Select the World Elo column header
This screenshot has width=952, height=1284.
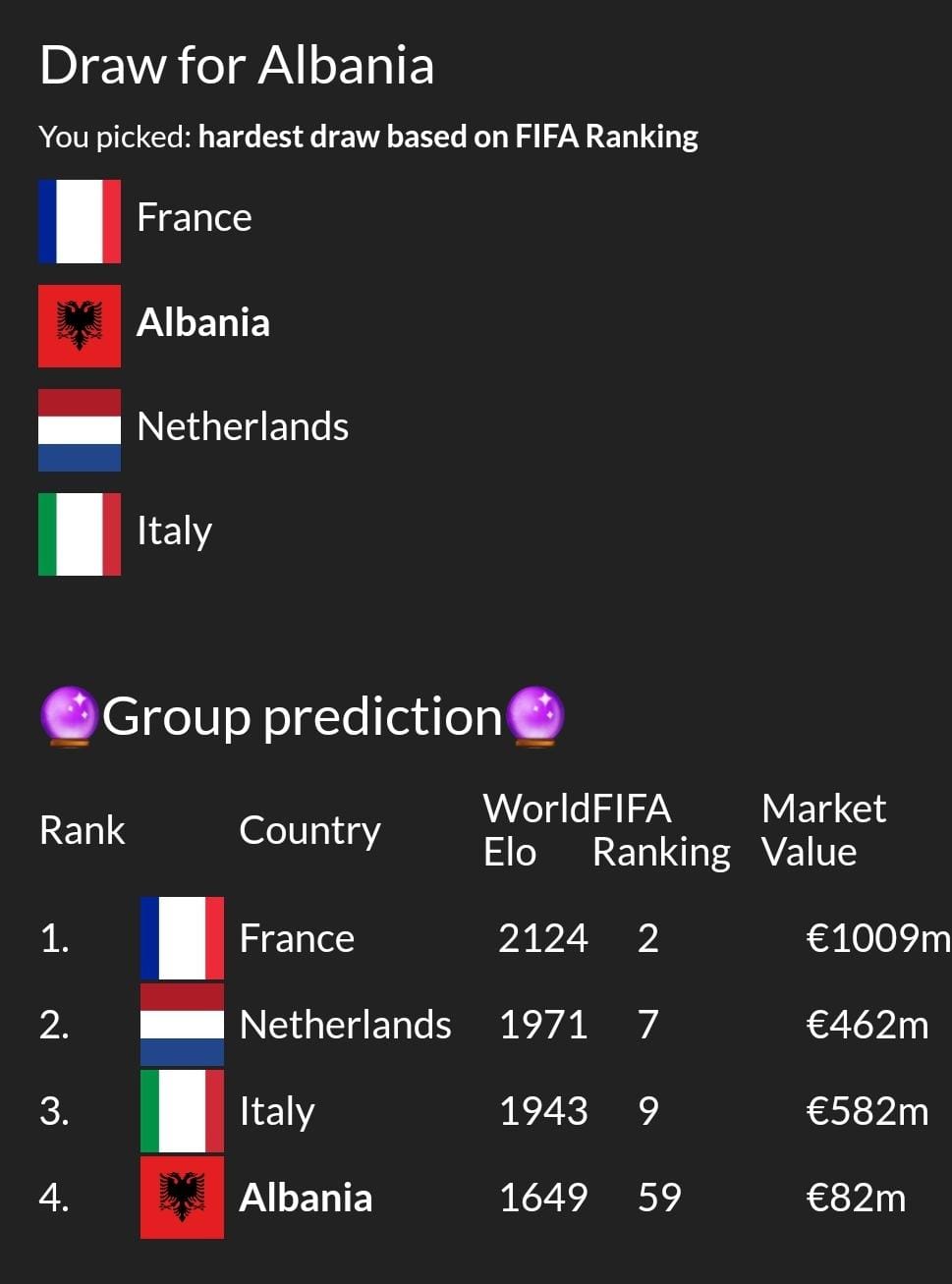click(536, 830)
